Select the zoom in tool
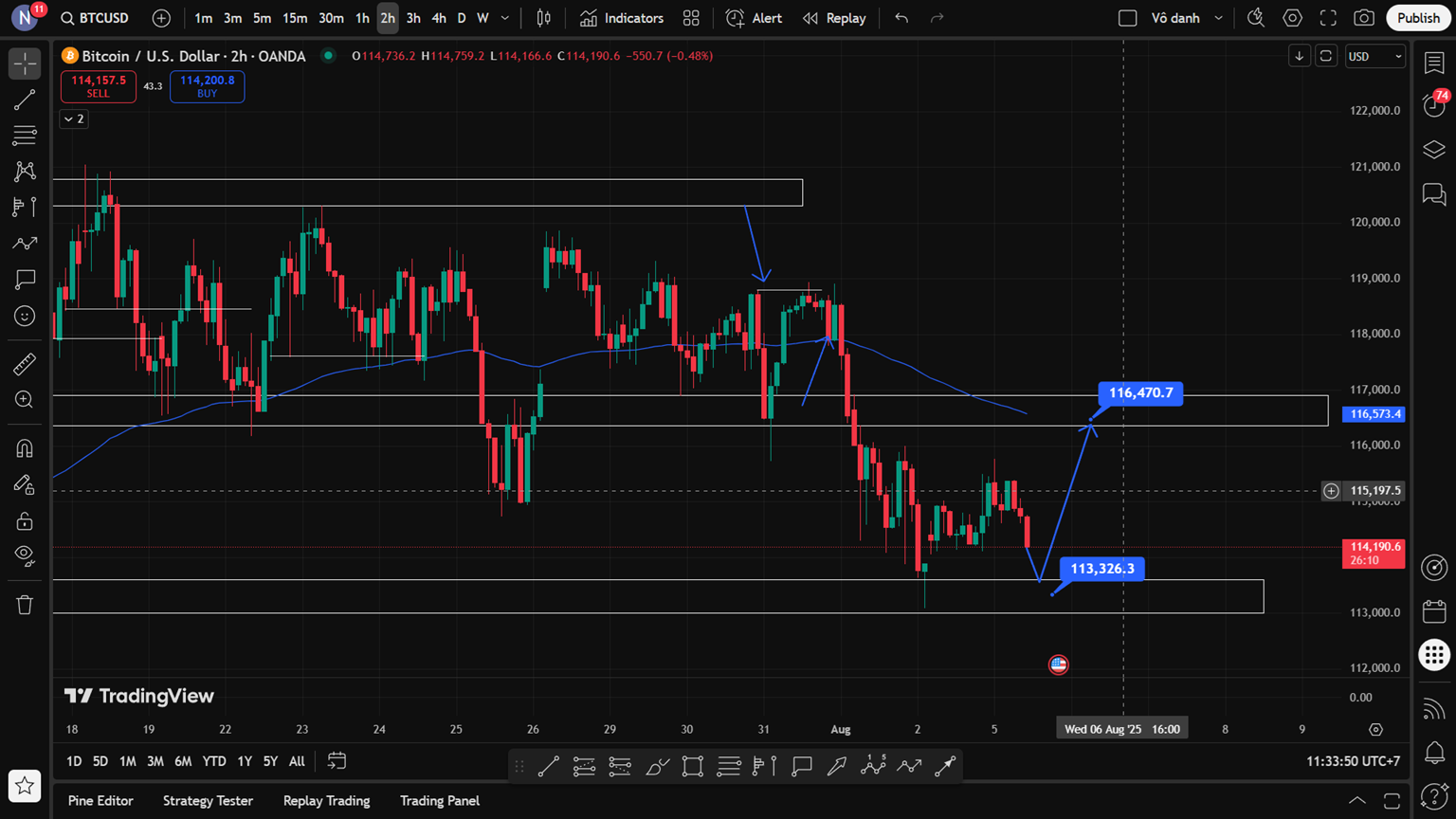The width and height of the screenshot is (1456, 819). click(x=25, y=400)
